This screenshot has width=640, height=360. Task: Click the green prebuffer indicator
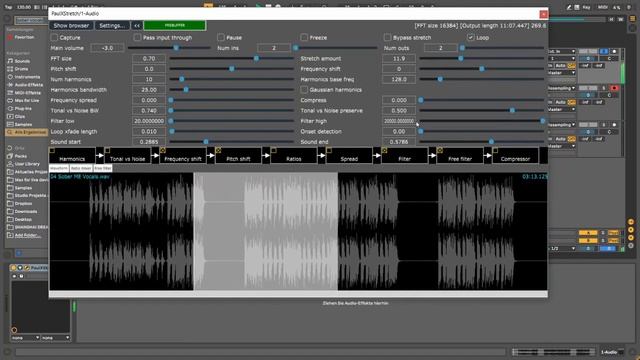pos(175,25)
